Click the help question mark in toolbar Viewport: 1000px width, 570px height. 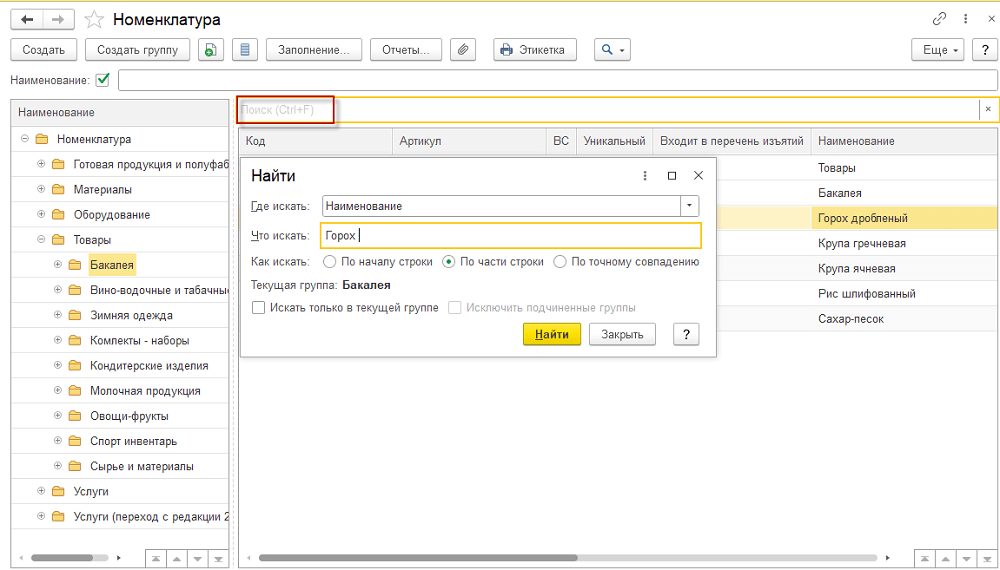click(985, 50)
